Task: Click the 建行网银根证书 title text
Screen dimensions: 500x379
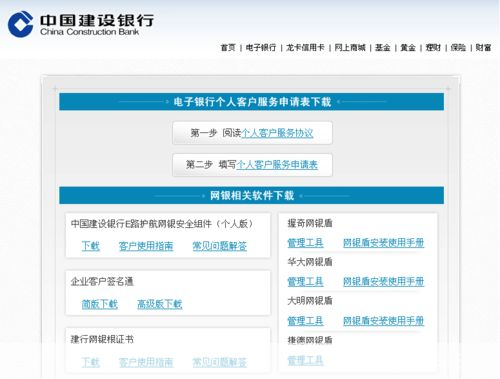Action: 102,339
